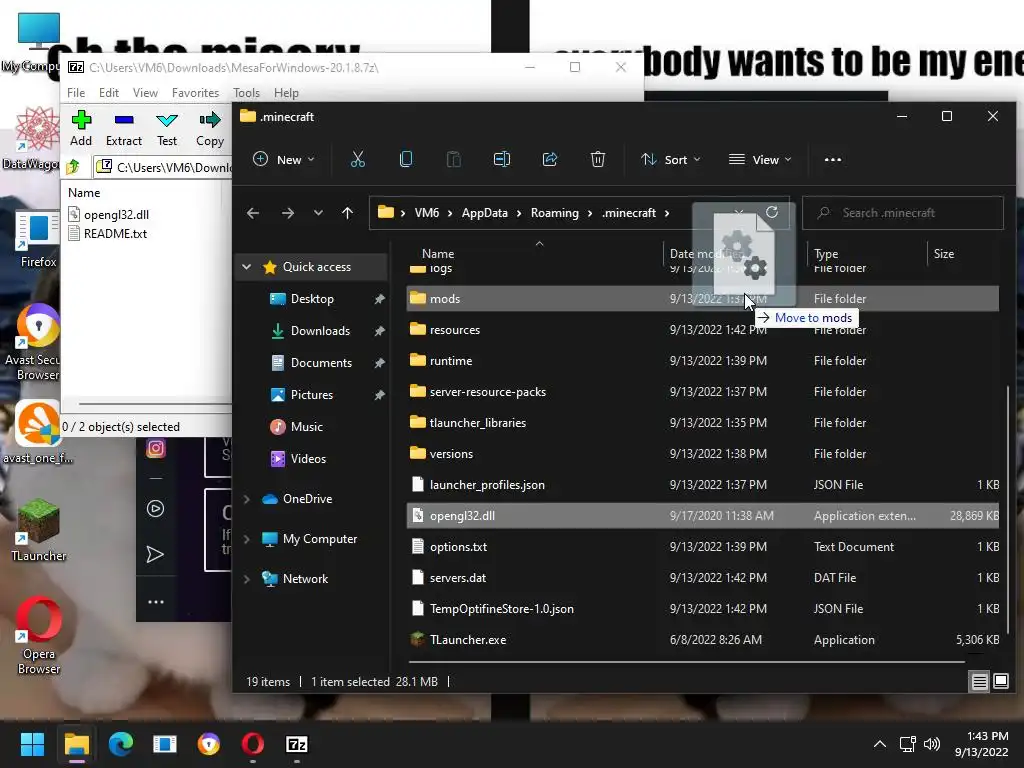1024x768 pixels.
Task: Expand the My Computer tree node
Action: (246, 539)
